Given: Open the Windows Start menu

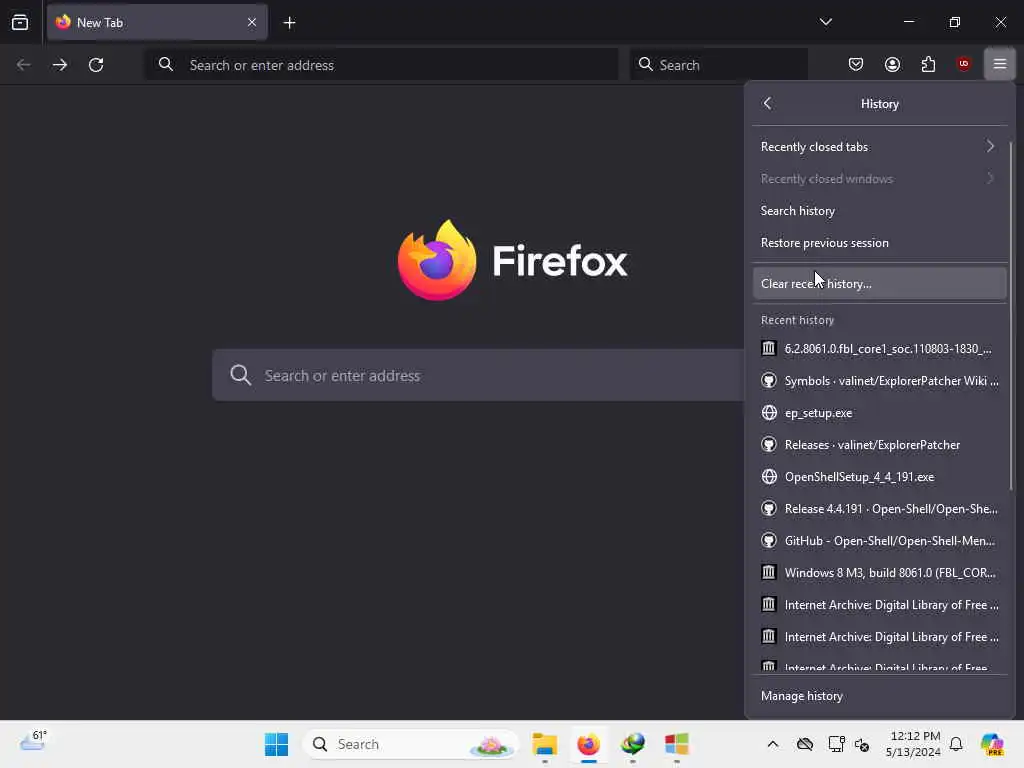Looking at the screenshot, I should click(276, 744).
